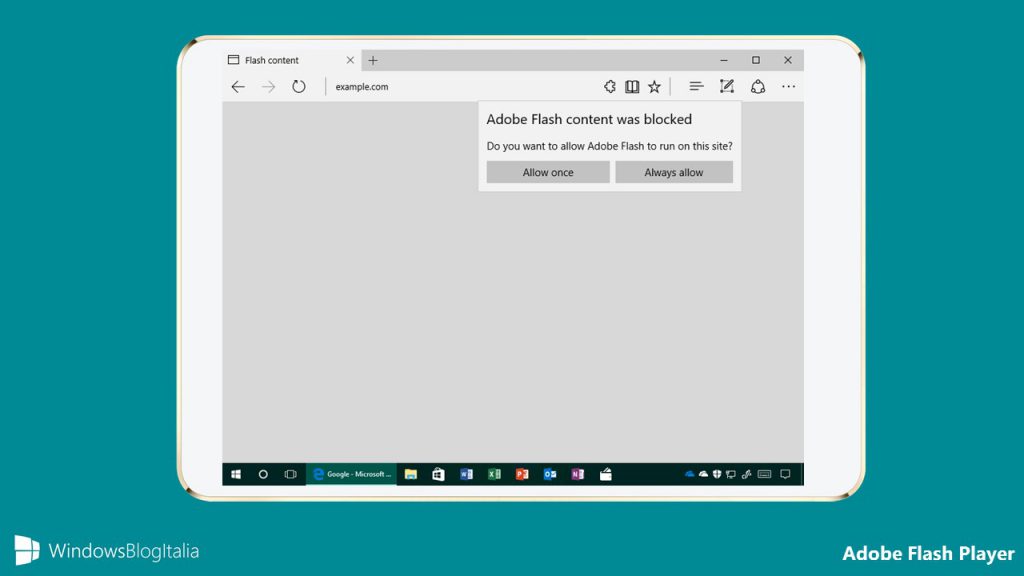Share the current page
1024x576 pixels.
tap(758, 86)
